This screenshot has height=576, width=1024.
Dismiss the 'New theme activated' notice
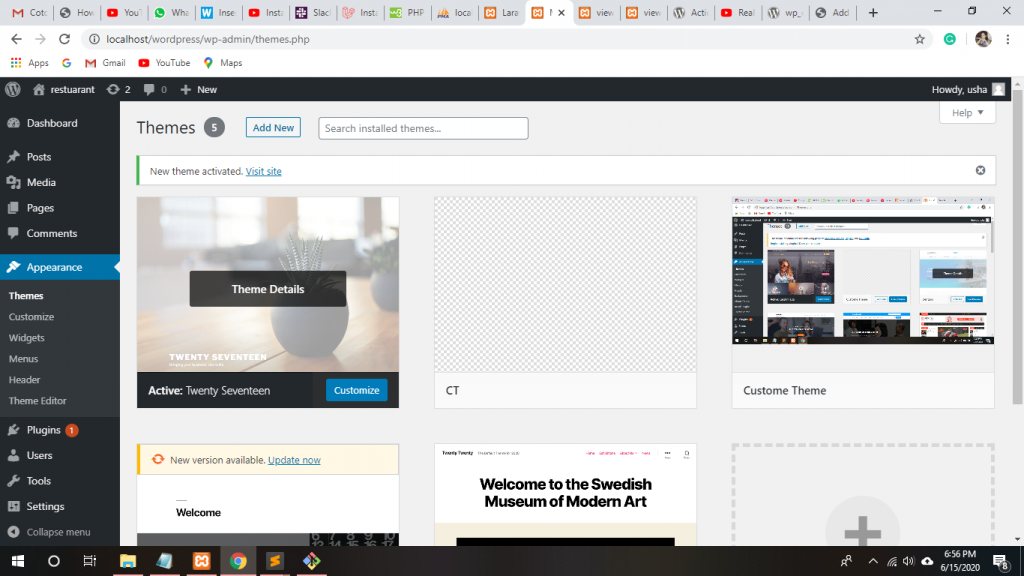click(980, 171)
